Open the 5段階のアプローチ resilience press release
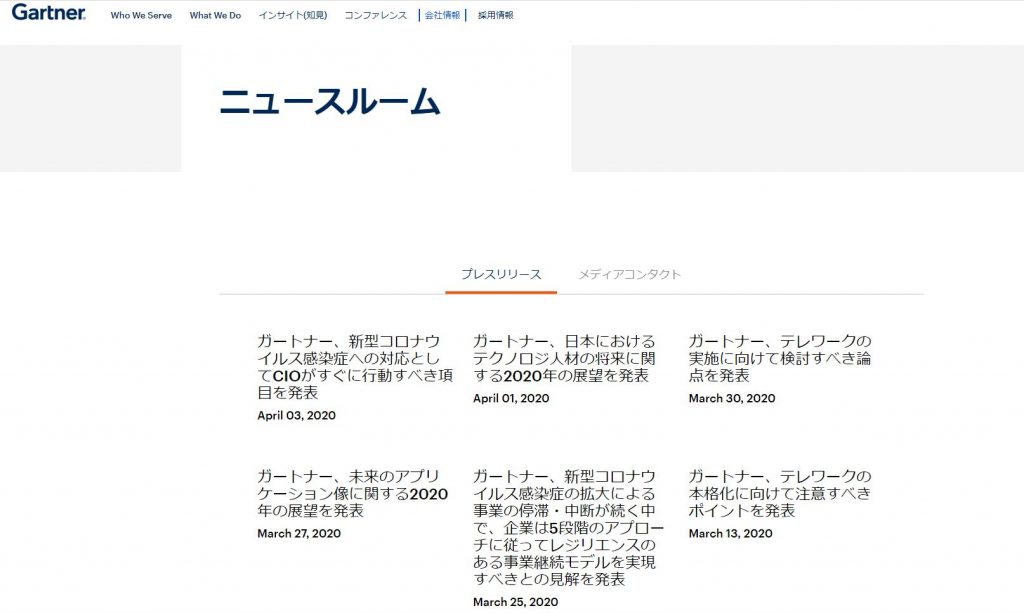Viewport: 1024px width, 613px height. [568, 527]
